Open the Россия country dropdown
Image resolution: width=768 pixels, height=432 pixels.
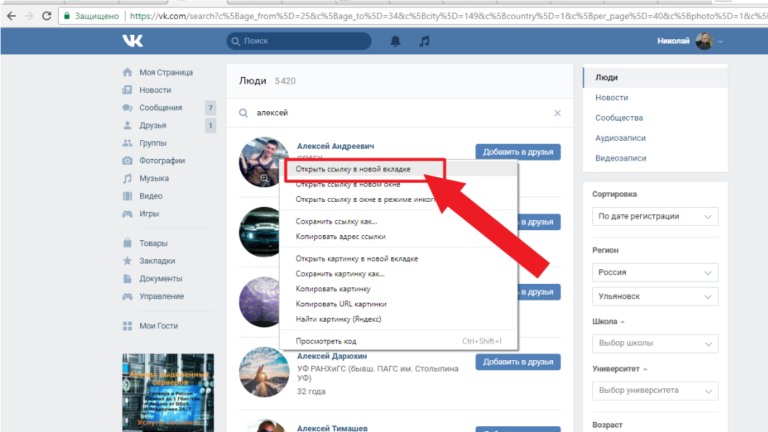pyautogui.click(x=655, y=272)
